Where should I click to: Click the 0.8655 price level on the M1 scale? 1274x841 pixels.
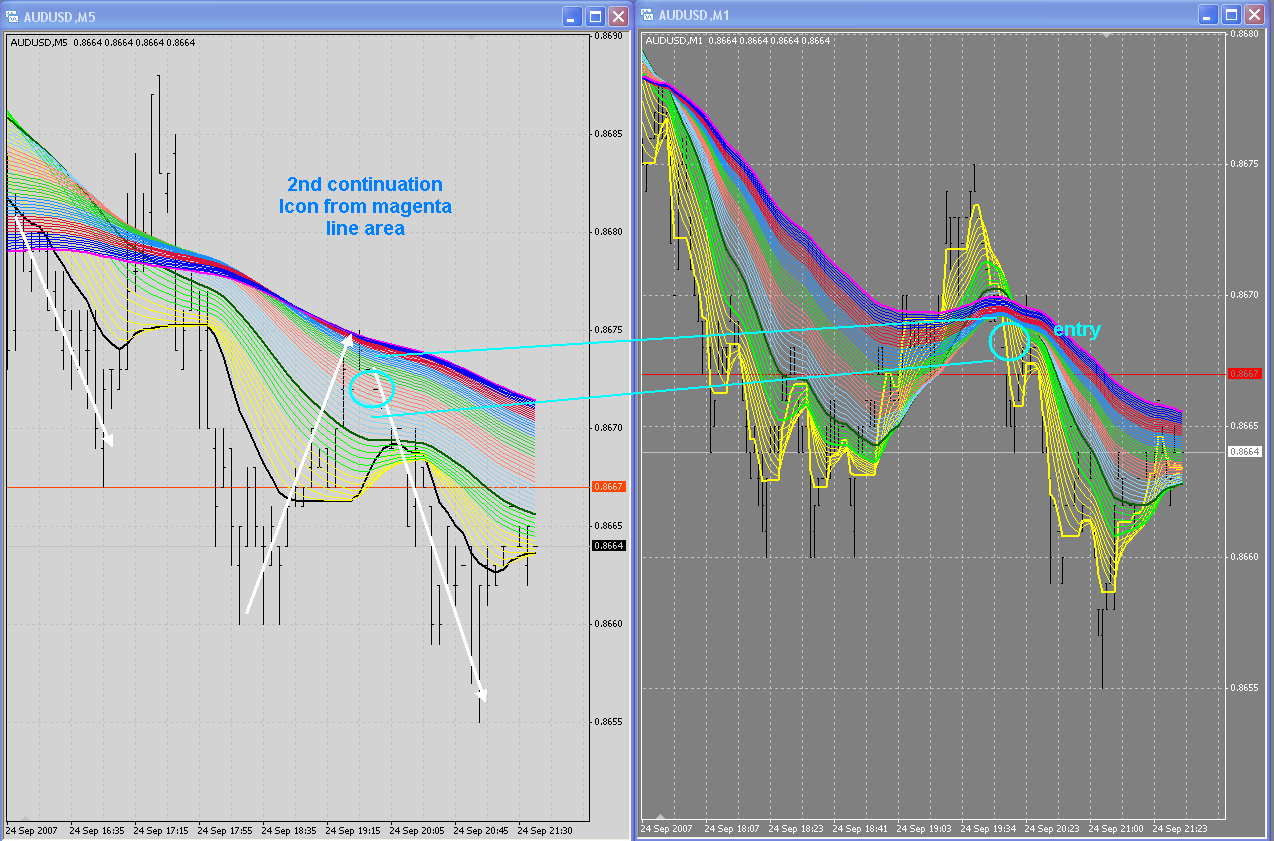coord(1245,688)
